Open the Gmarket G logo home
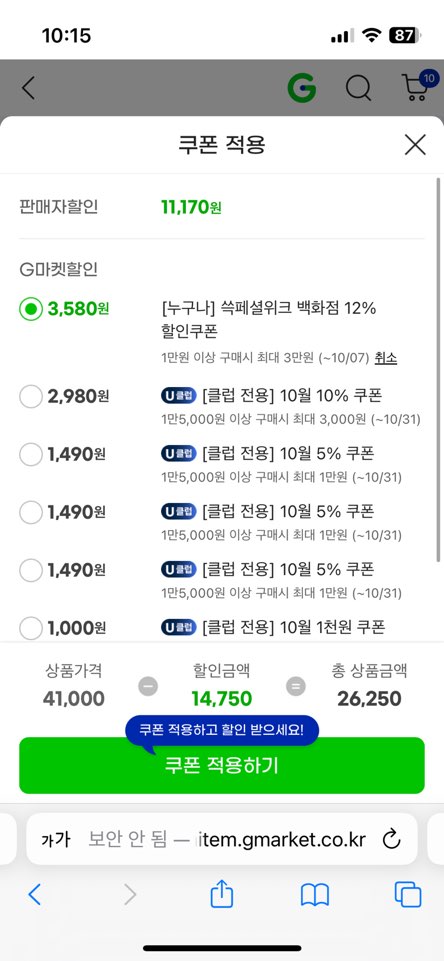Image resolution: width=444 pixels, height=961 pixels. click(302, 88)
